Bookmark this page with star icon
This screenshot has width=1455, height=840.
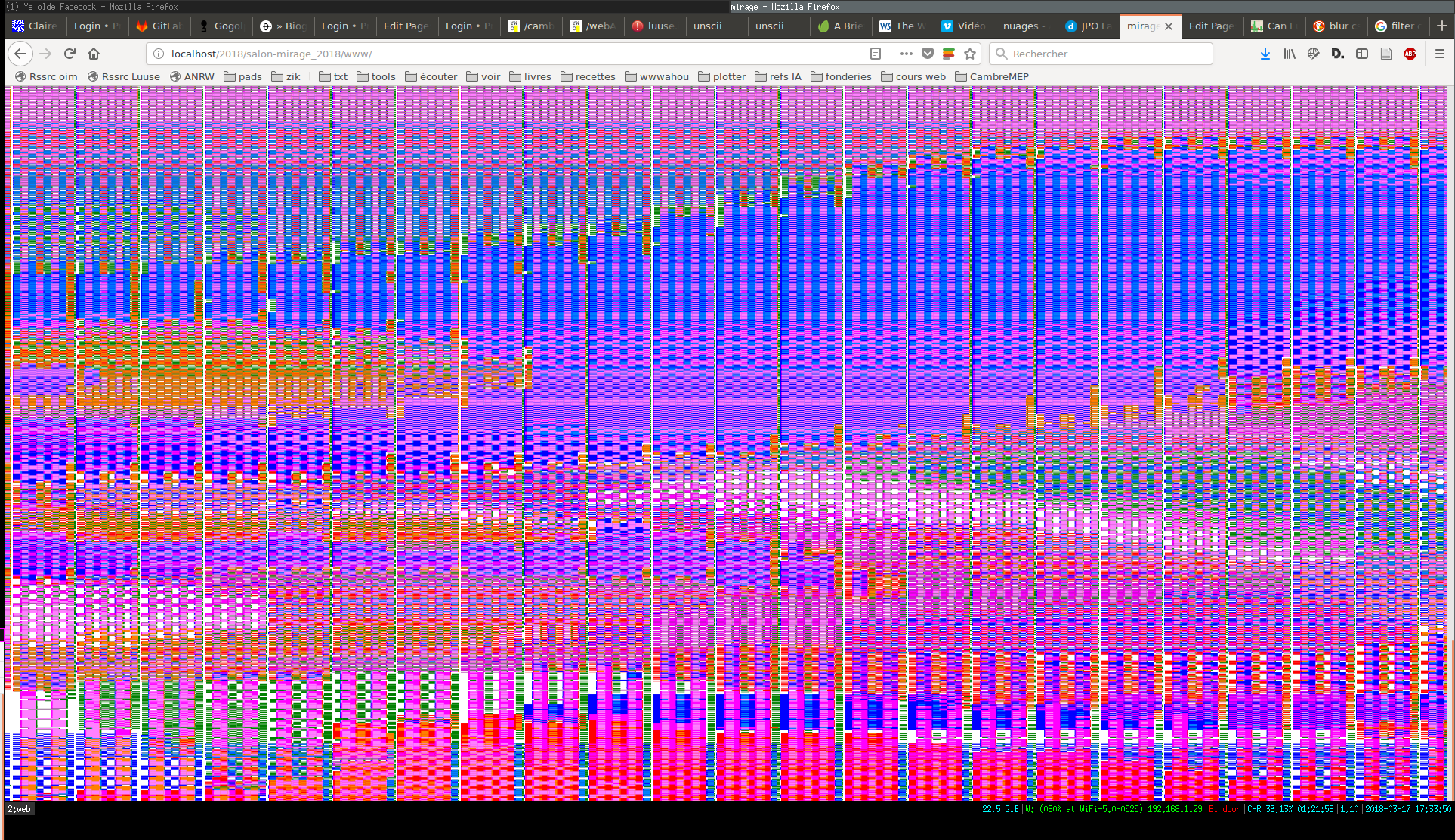click(970, 54)
